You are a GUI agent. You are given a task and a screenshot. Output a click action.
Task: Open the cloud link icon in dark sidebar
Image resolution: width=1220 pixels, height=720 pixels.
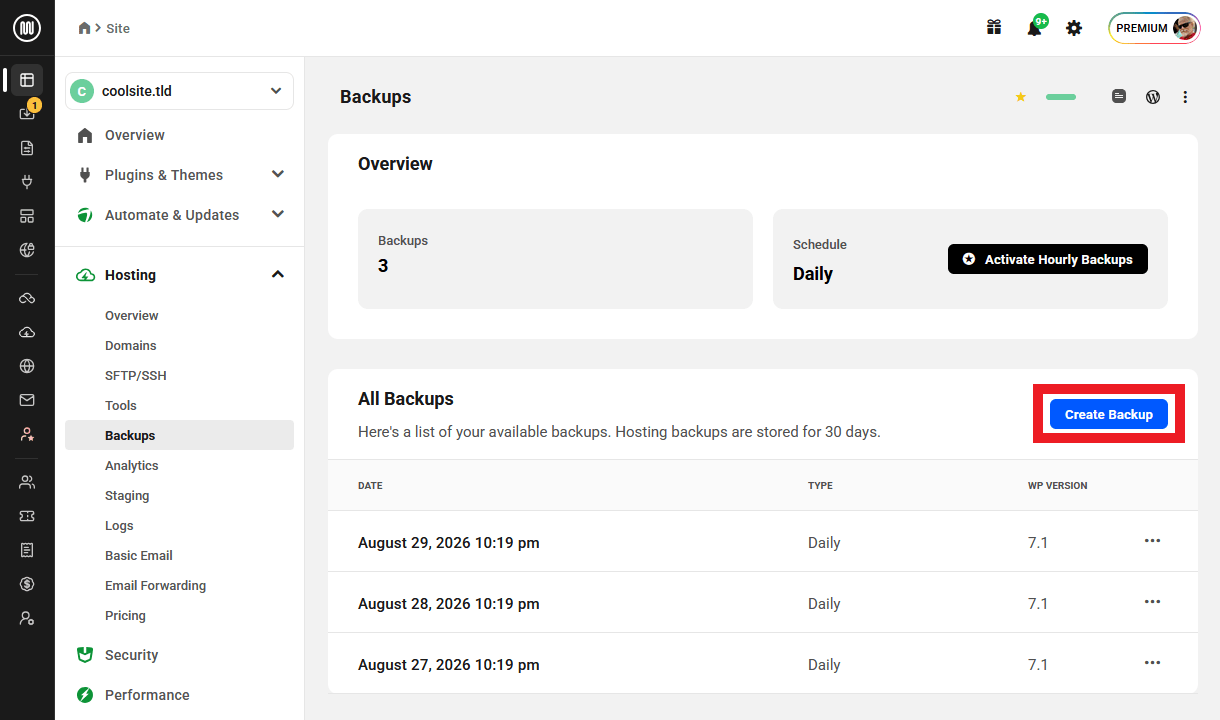point(27,298)
